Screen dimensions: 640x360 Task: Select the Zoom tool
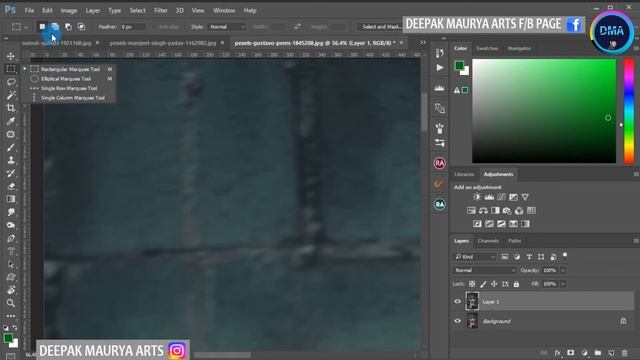(x=11, y=303)
